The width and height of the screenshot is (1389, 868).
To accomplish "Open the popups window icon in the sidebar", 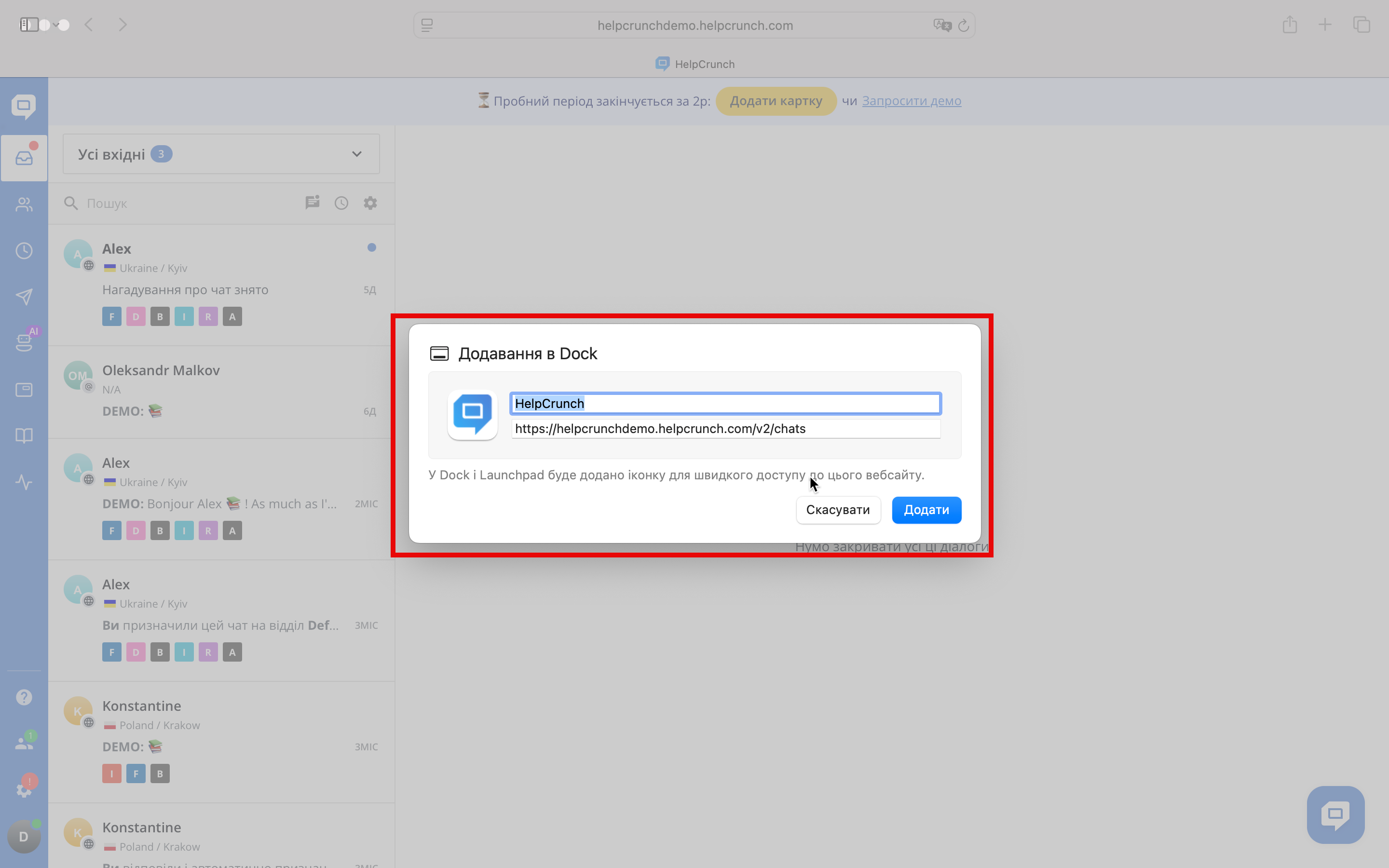I will (24, 390).
